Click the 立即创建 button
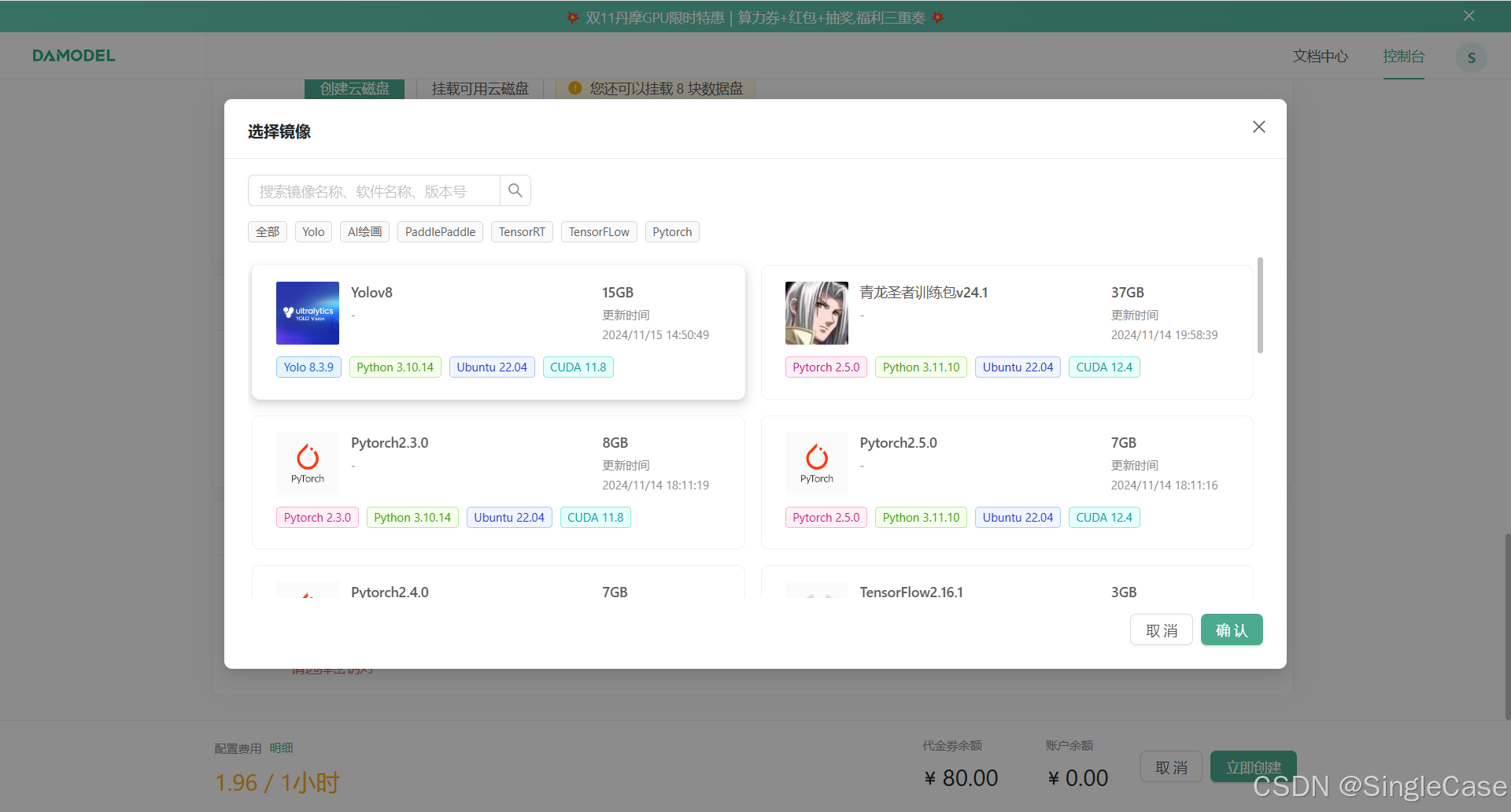 pos(1253,766)
